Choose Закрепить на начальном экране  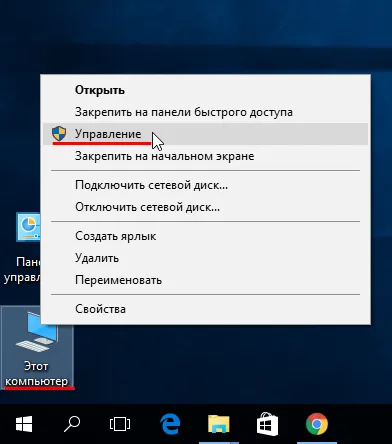click(x=205, y=156)
